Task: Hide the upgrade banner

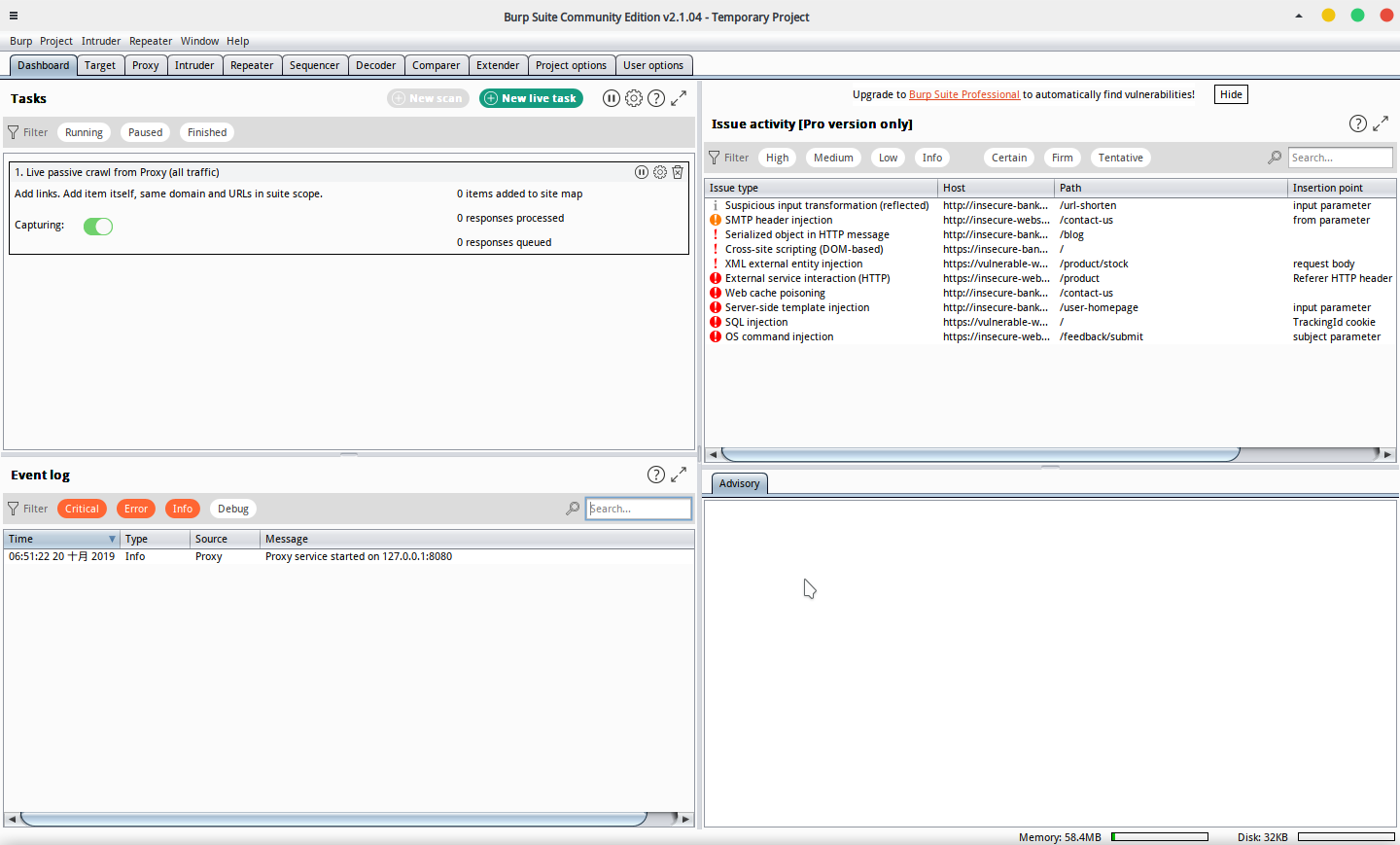Action: (1231, 94)
